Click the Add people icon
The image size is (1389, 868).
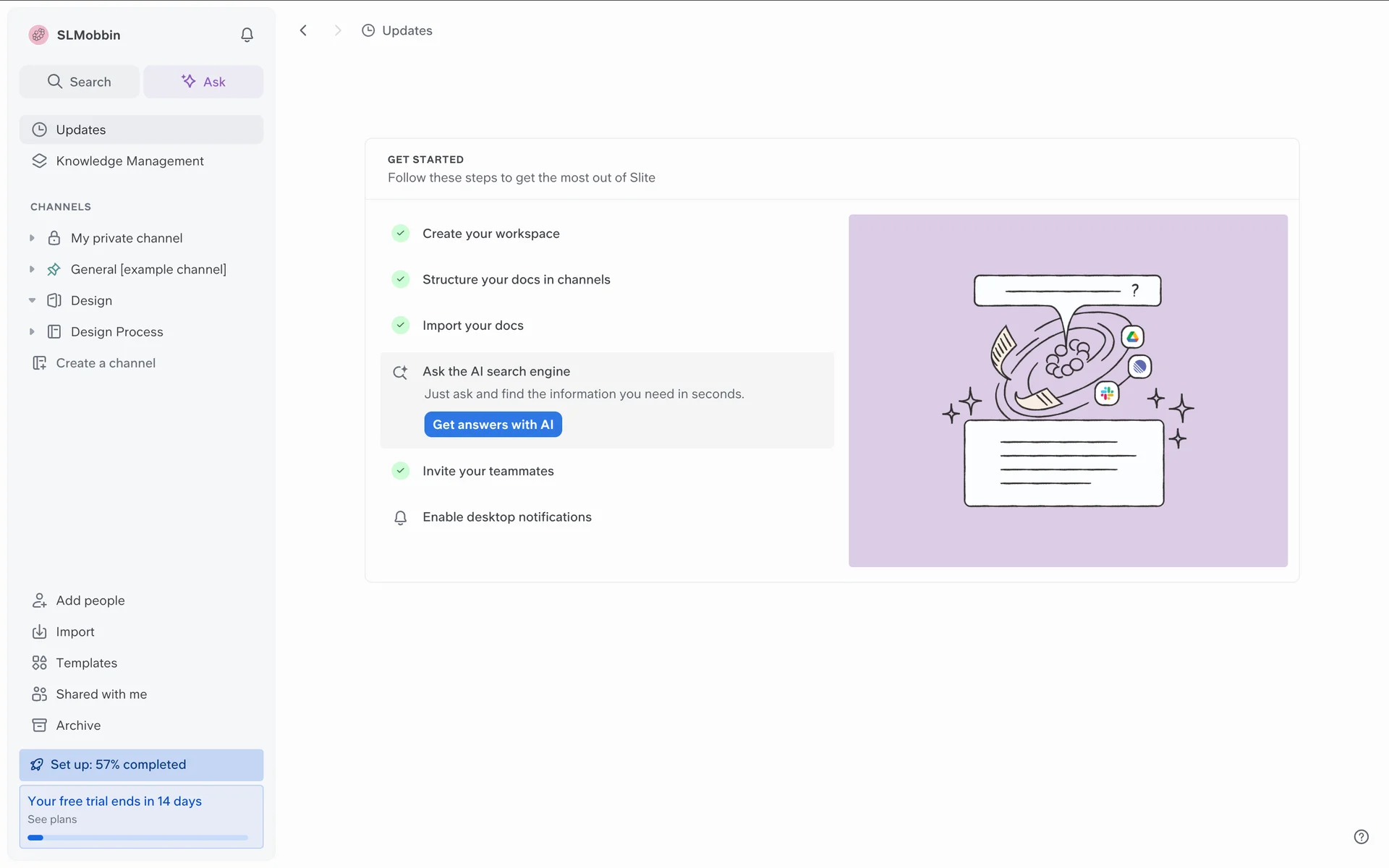pyautogui.click(x=39, y=600)
